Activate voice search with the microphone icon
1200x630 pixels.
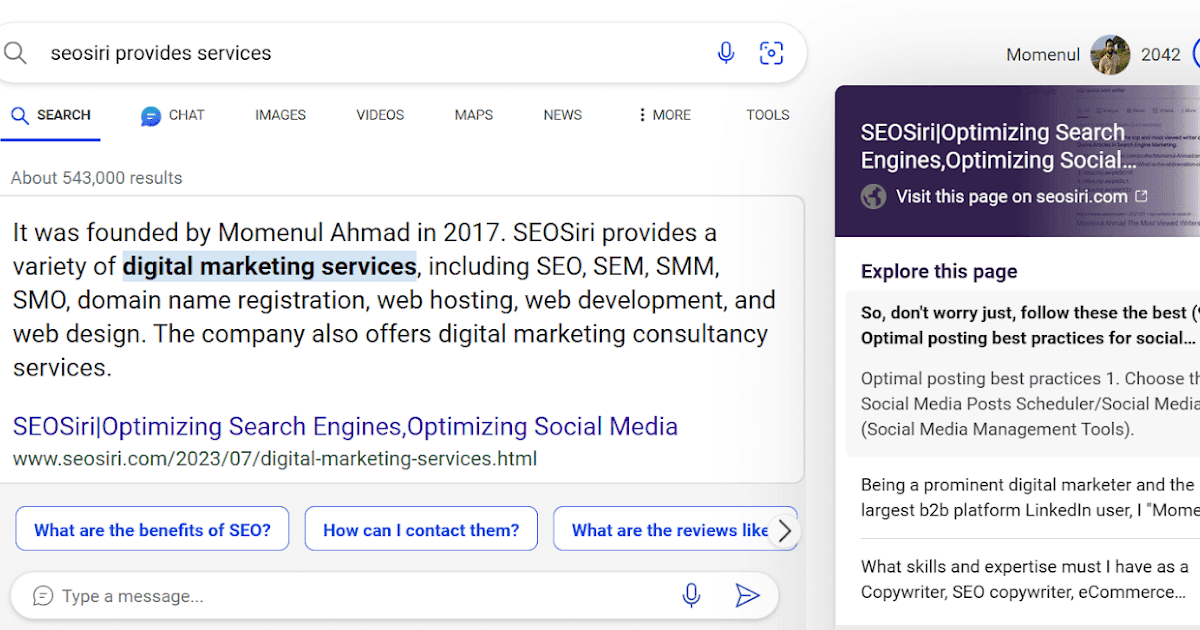726,52
